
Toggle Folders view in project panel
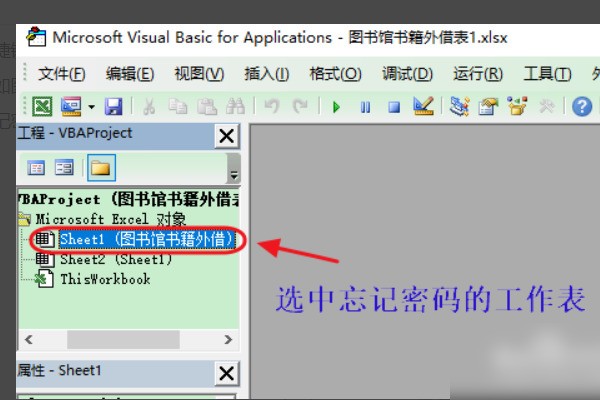(101, 168)
